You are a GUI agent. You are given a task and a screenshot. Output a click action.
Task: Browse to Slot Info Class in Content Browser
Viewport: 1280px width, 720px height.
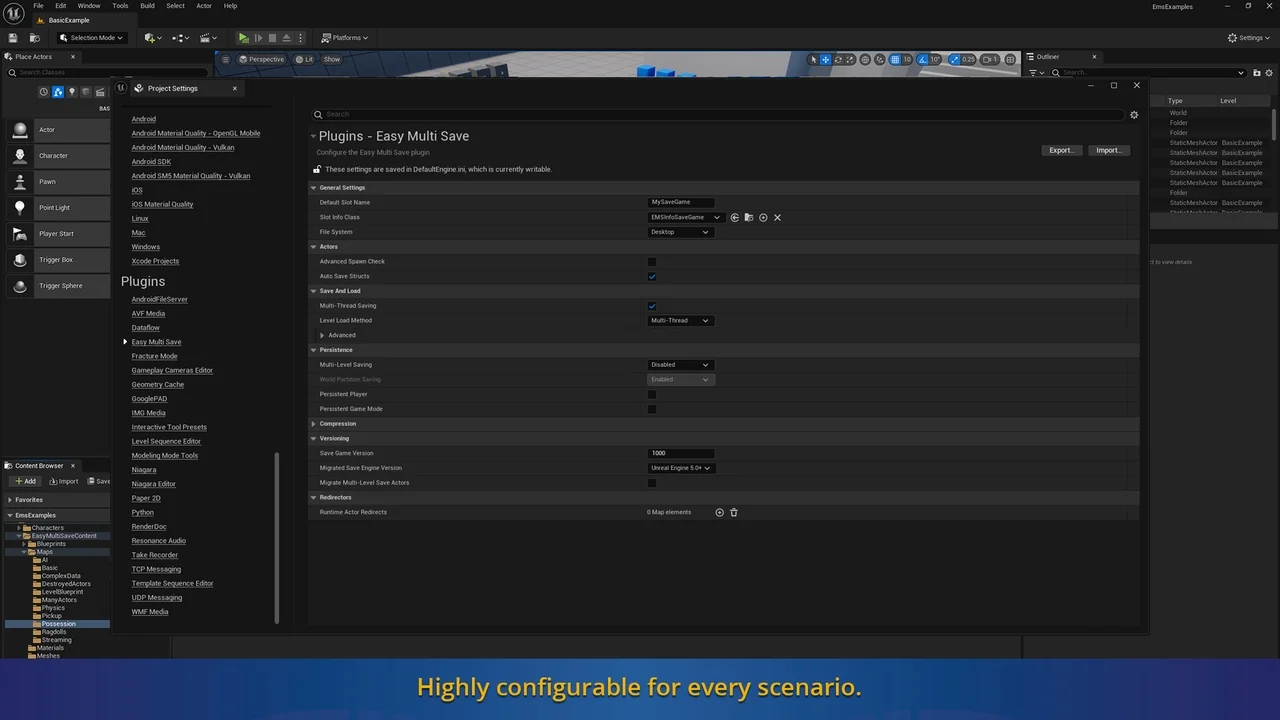click(748, 217)
